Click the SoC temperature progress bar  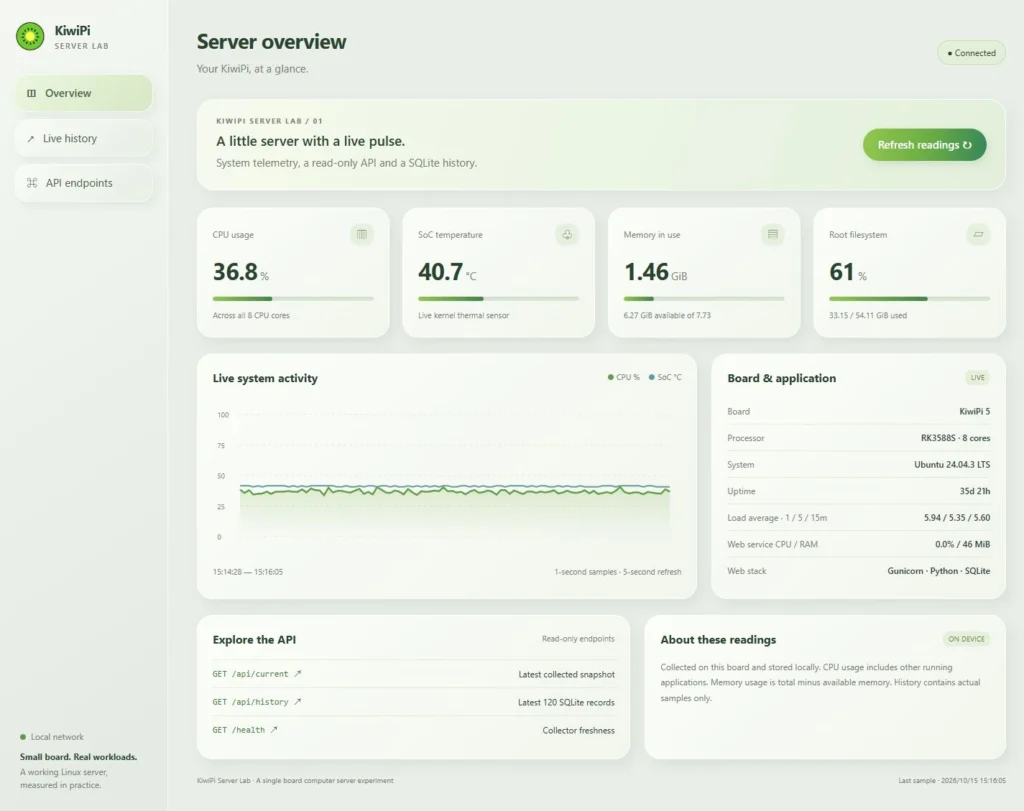(x=498, y=298)
